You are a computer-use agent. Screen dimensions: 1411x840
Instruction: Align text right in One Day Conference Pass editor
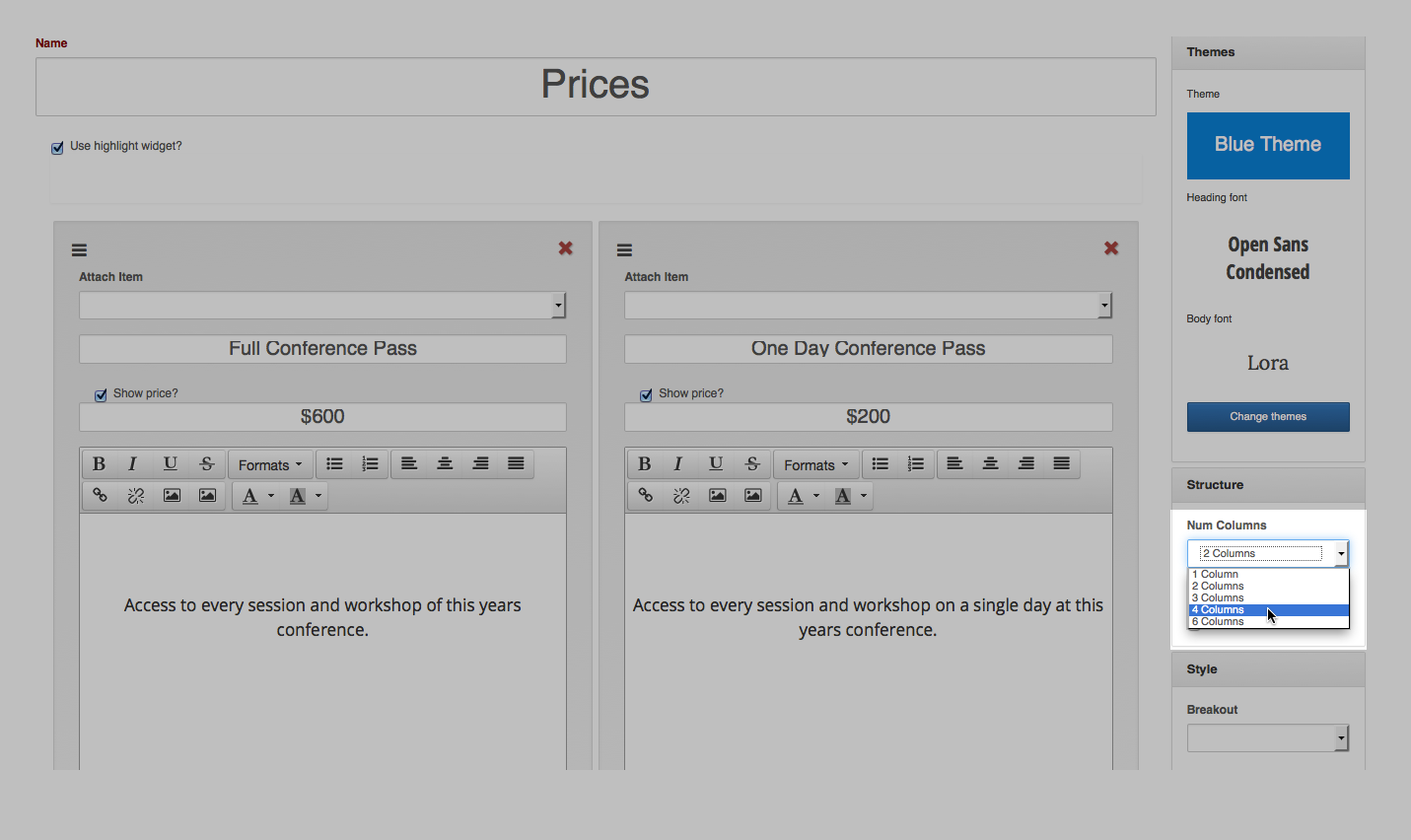tap(1026, 464)
